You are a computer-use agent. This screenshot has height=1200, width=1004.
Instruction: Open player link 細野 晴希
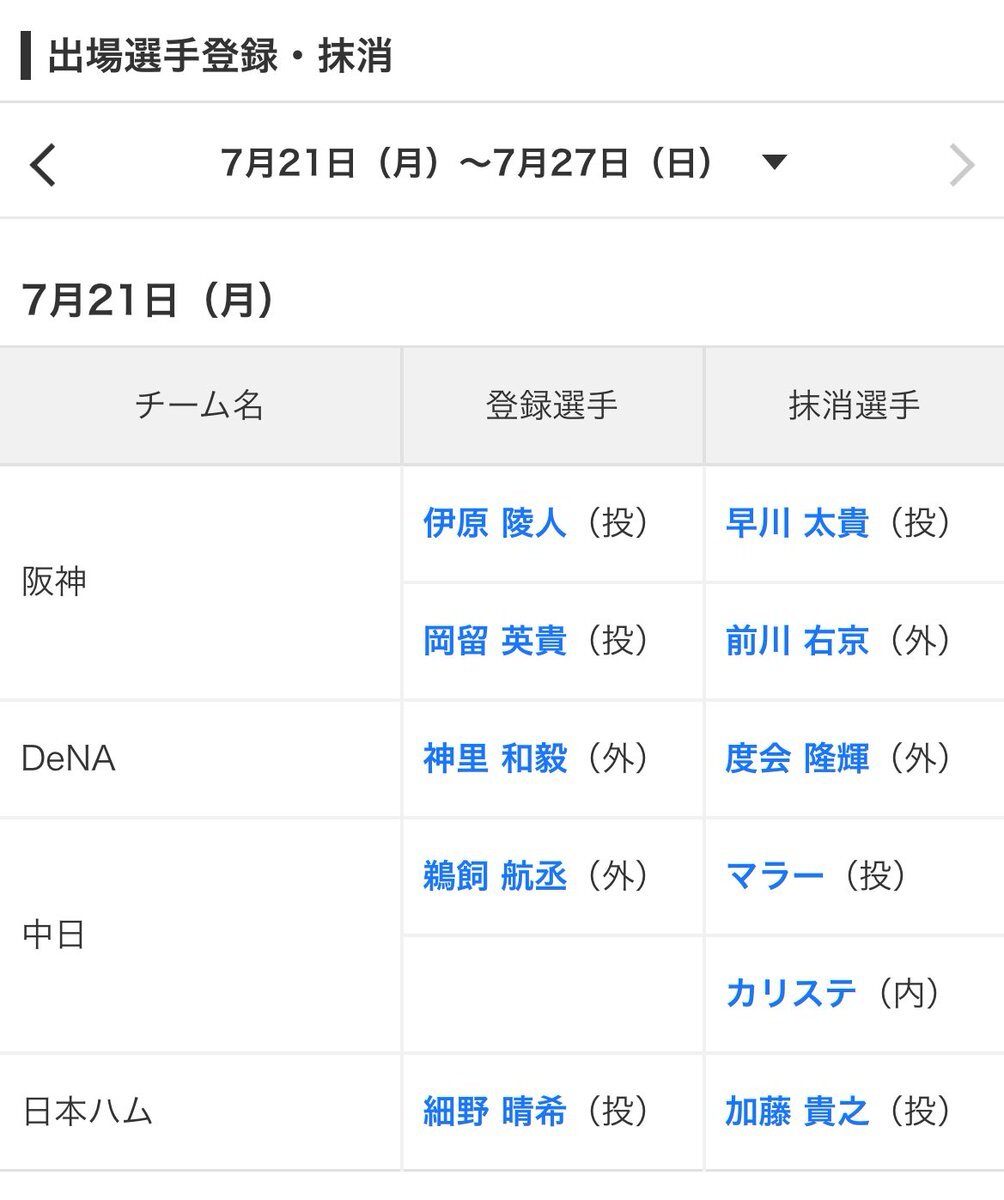[x=495, y=1112]
